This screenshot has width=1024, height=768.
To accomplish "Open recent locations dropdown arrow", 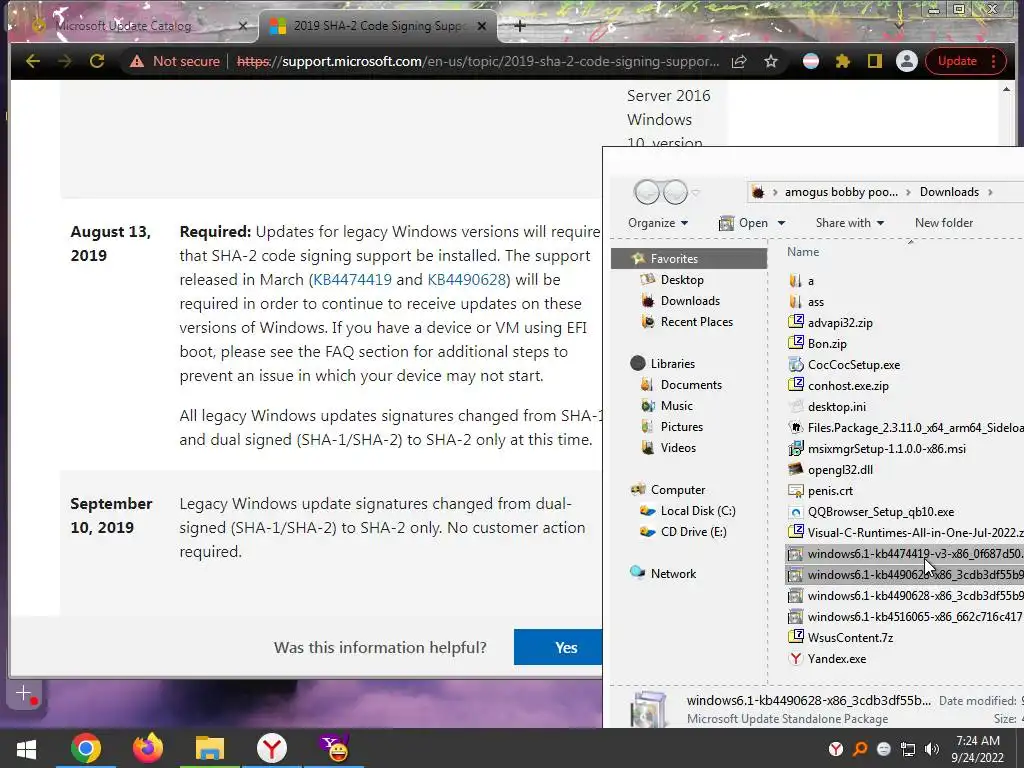I will 696,193.
